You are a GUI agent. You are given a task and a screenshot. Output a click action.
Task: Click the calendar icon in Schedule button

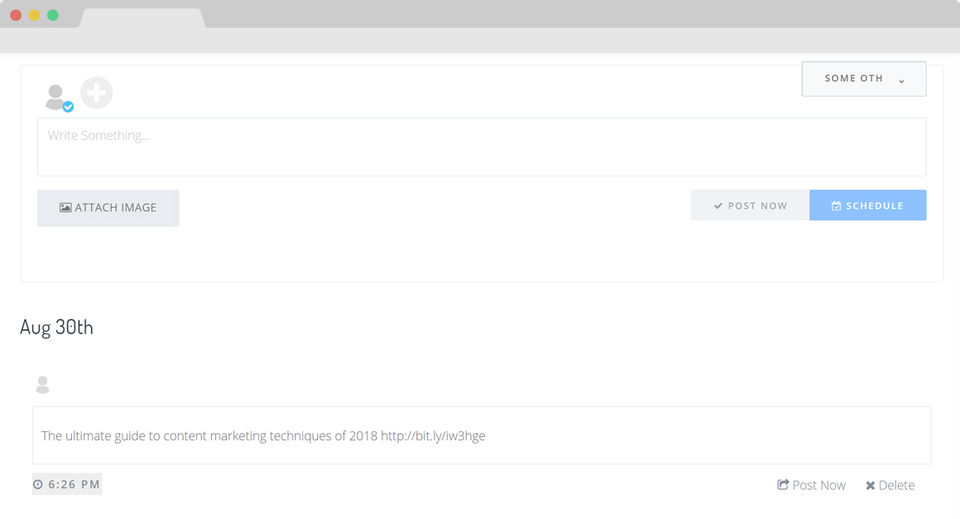coord(836,206)
